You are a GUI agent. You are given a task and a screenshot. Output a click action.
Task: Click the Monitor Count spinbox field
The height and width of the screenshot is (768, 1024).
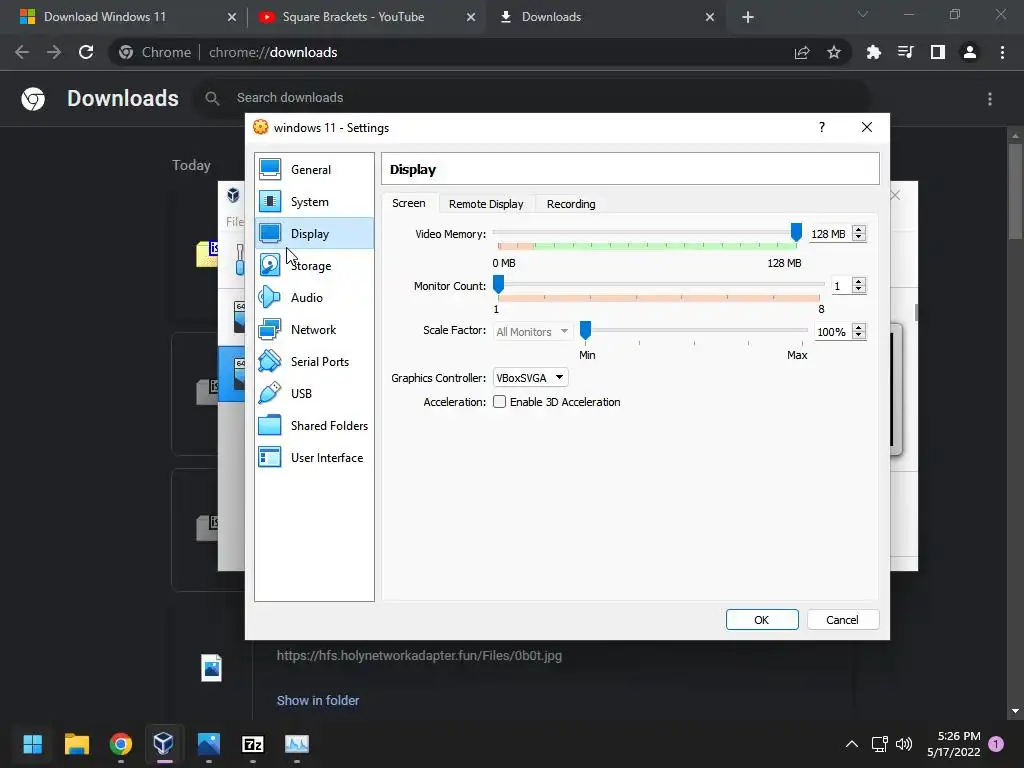click(841, 286)
